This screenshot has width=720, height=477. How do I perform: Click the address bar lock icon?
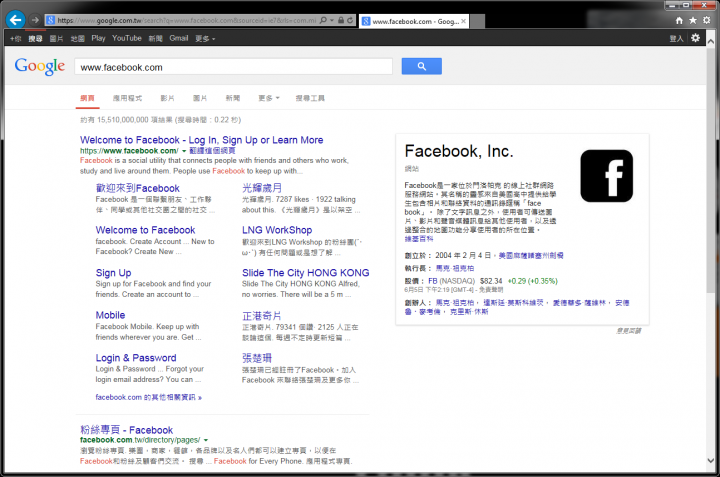pos(341,20)
